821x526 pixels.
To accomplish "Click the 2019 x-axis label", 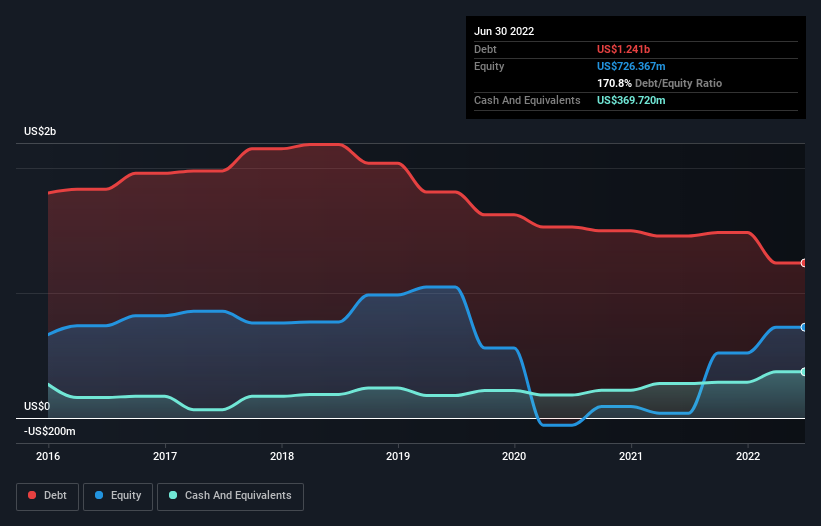I will pos(398,456).
